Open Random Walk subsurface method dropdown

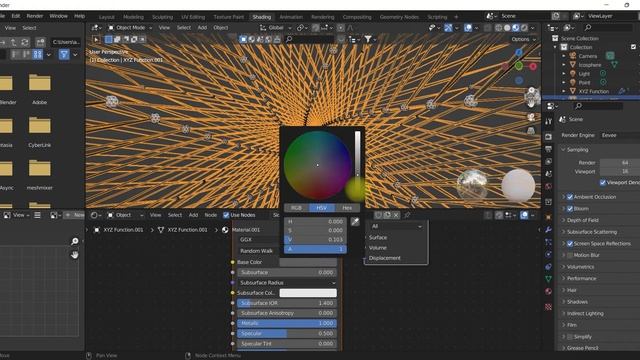[x=258, y=251]
